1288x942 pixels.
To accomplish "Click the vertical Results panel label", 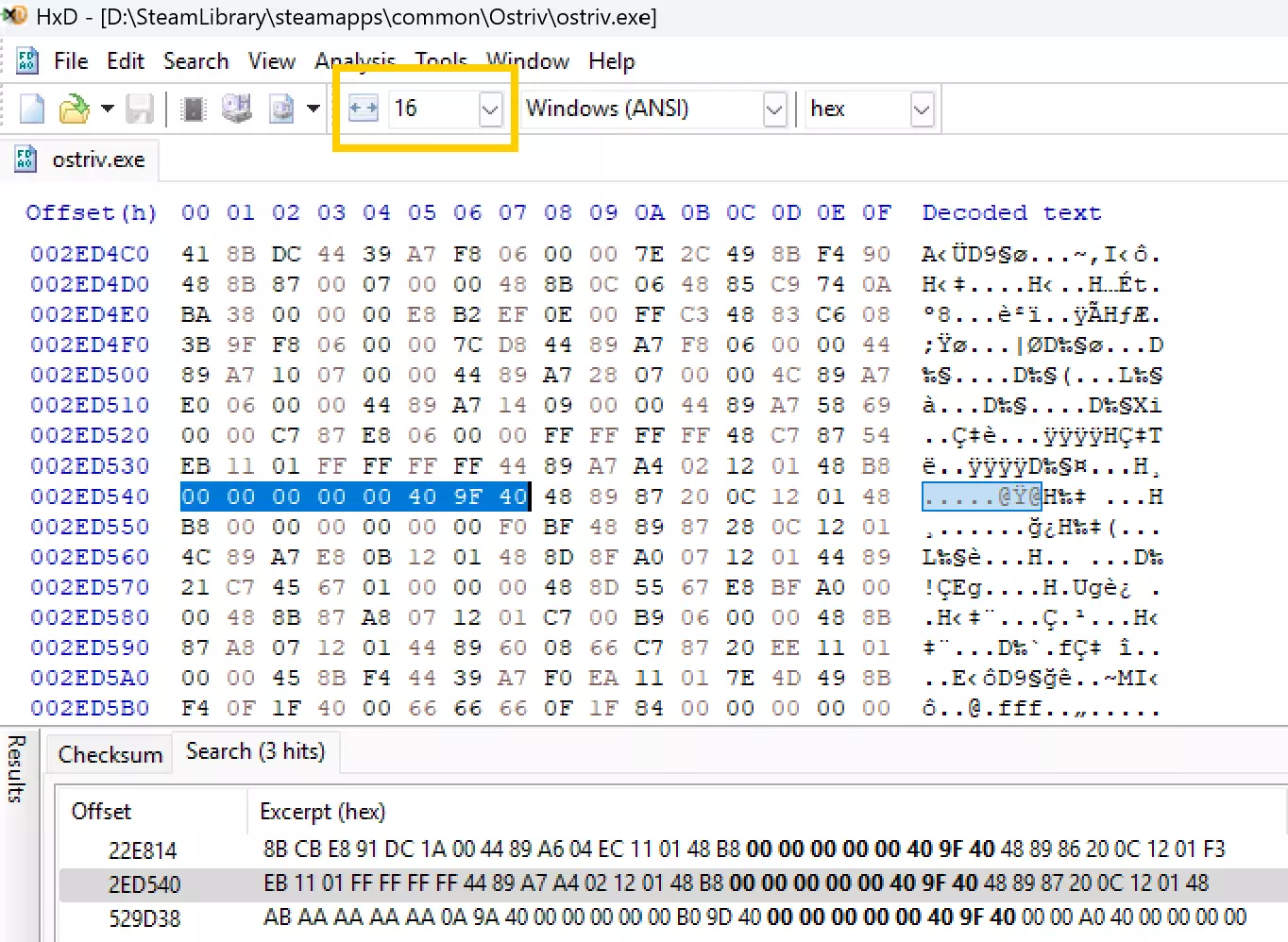I will pyautogui.click(x=16, y=769).
